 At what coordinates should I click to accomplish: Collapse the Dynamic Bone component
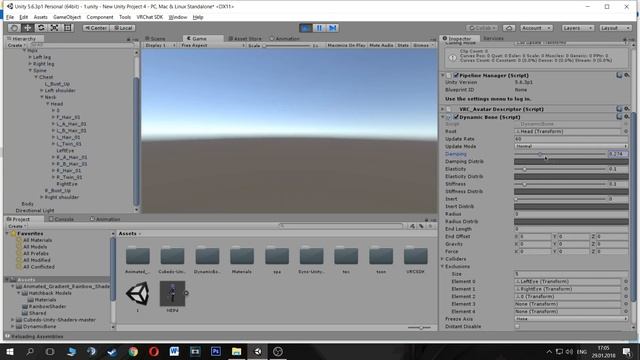442,117
